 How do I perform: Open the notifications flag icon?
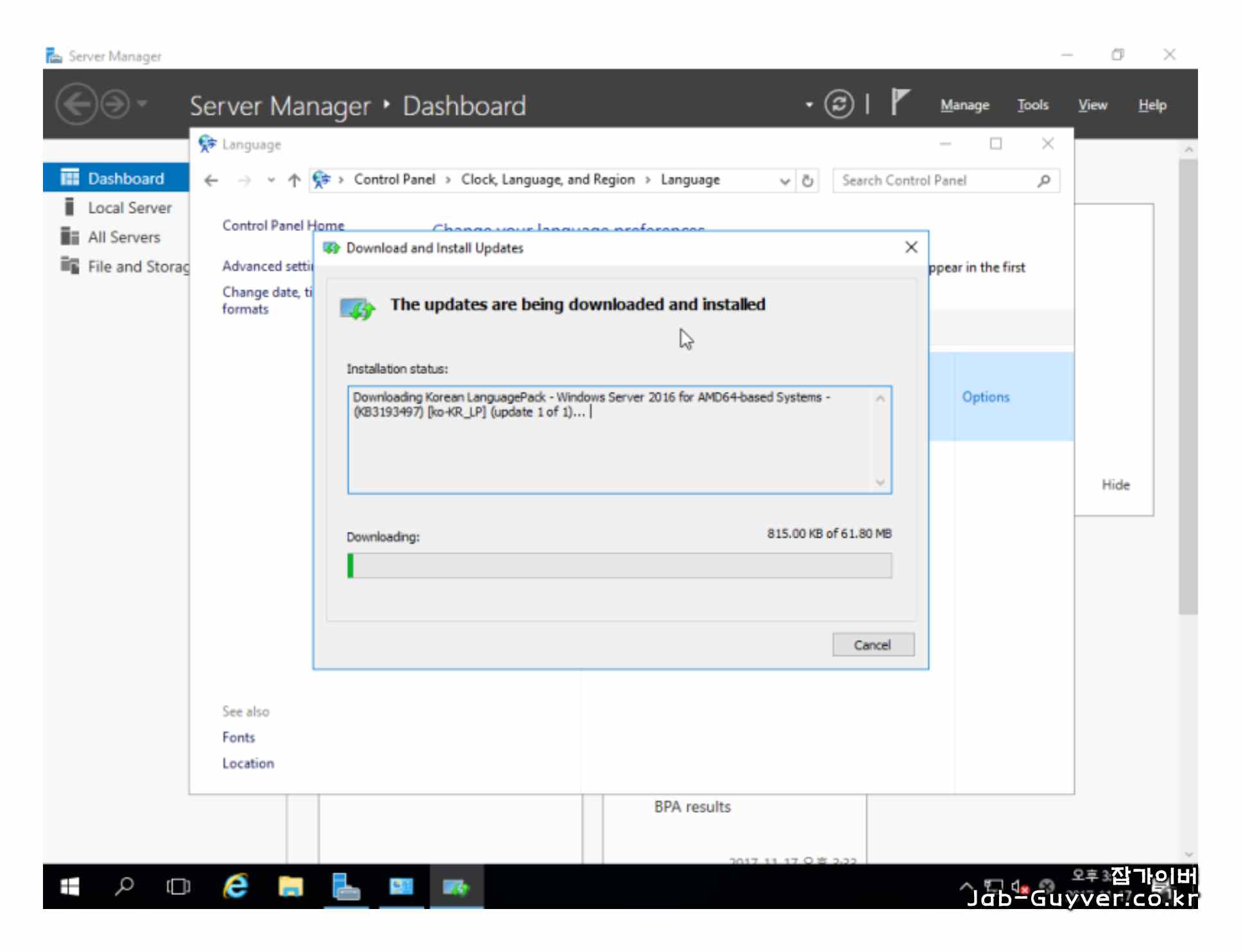pyautogui.click(x=900, y=102)
